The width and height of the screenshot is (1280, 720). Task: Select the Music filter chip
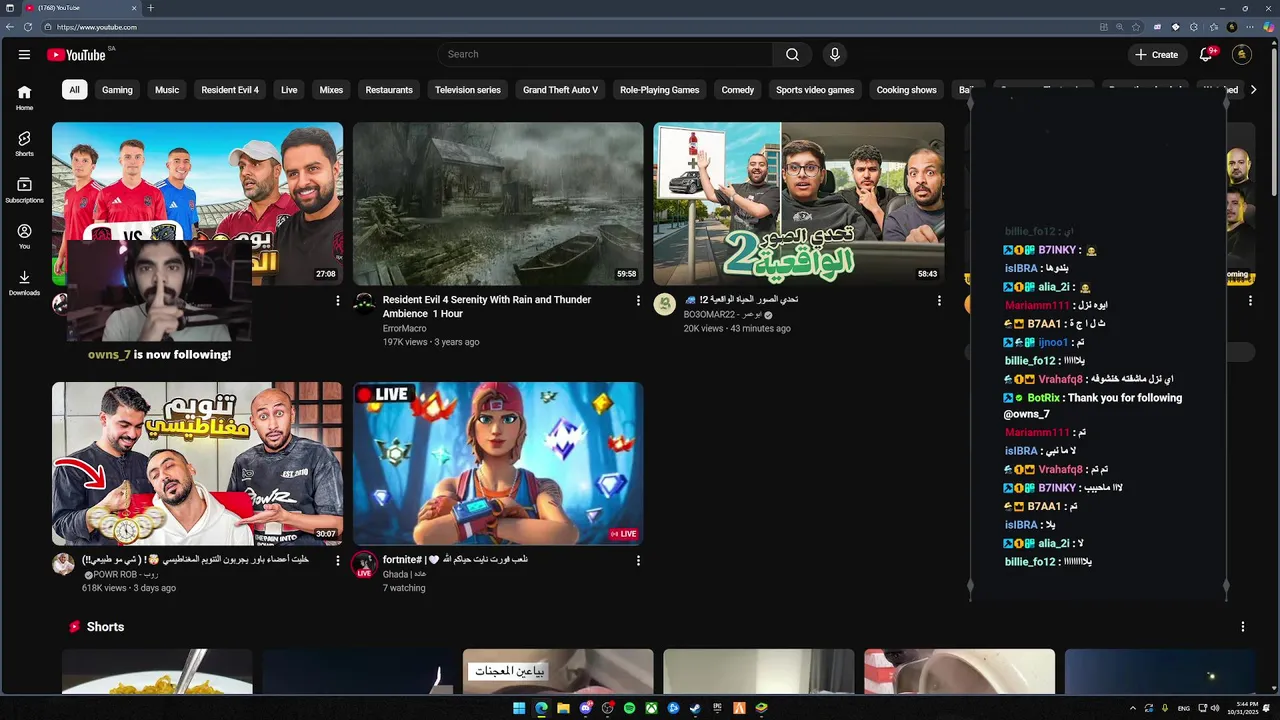[x=167, y=90]
